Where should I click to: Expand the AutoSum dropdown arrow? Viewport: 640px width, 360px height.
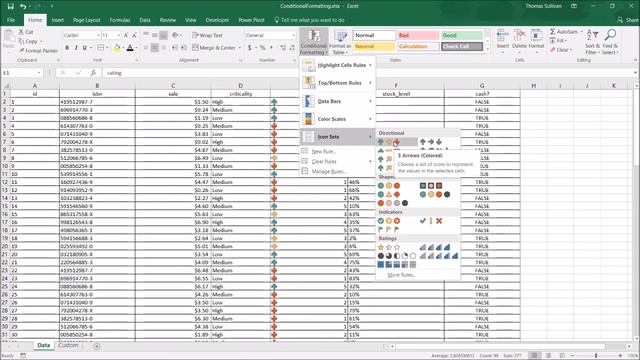coord(581,32)
